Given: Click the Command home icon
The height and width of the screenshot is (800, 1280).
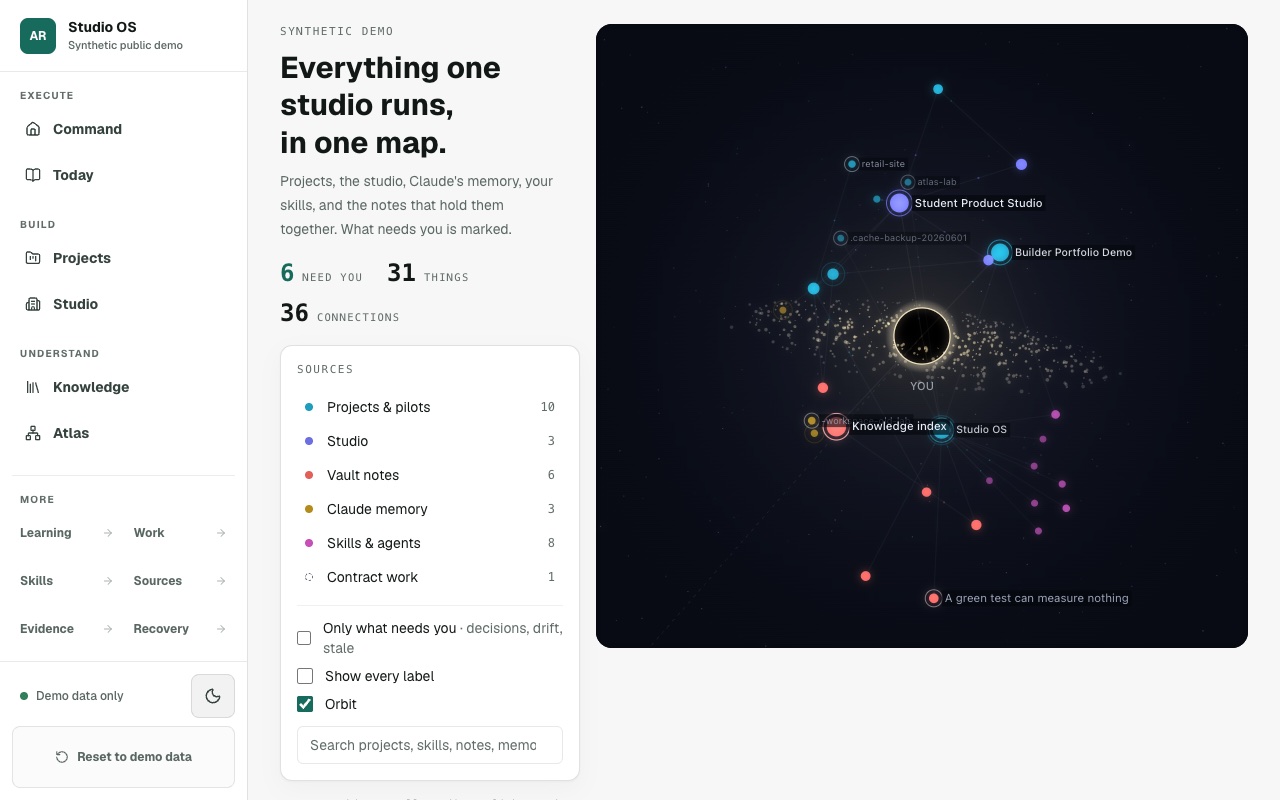Looking at the screenshot, I should pos(33,129).
